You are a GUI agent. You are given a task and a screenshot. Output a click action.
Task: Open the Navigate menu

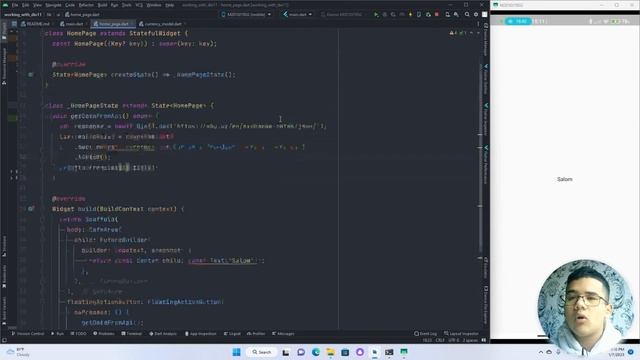53,5
